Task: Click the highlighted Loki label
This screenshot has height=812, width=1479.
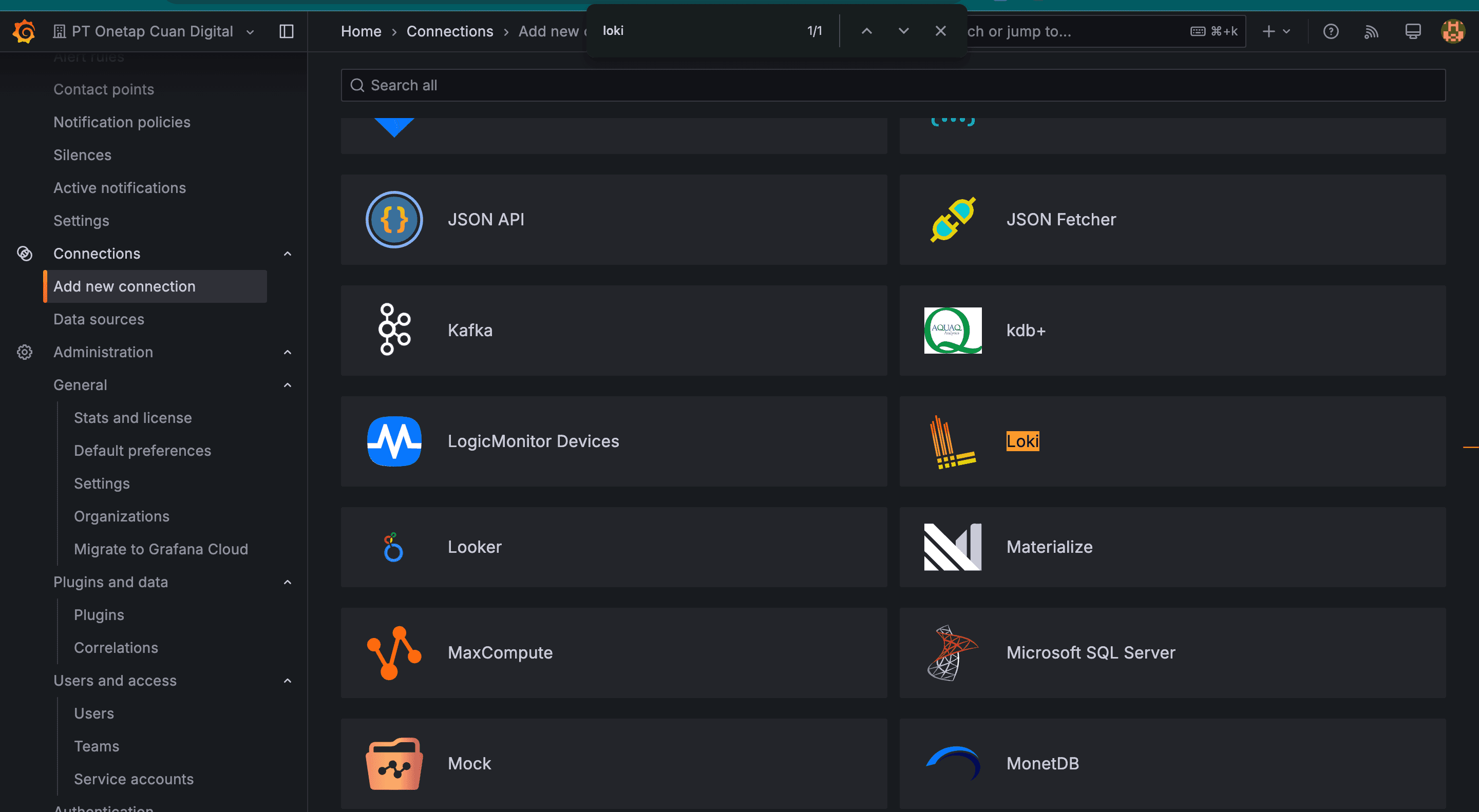Action: (1022, 441)
